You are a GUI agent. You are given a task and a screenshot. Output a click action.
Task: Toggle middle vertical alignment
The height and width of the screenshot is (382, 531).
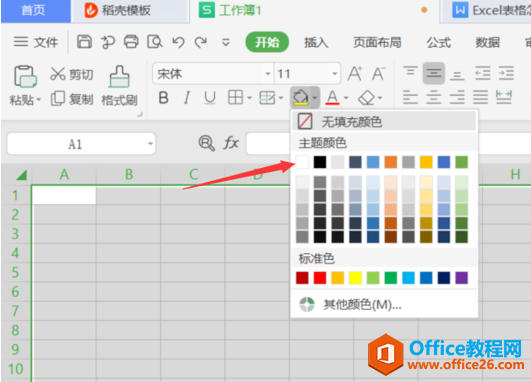[x=434, y=73]
